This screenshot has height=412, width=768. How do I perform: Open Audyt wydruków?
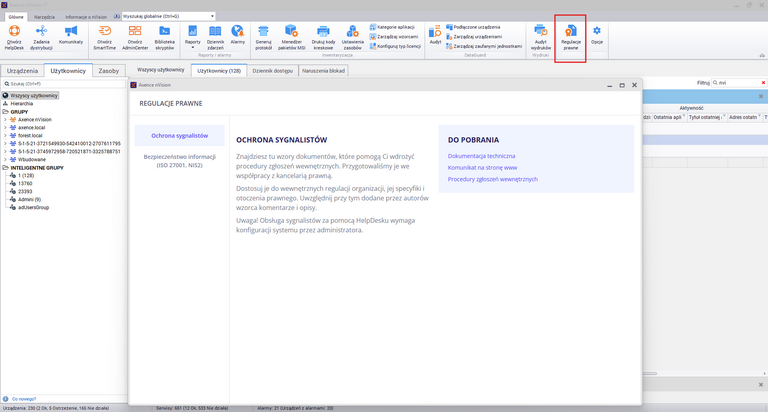[x=541, y=37]
